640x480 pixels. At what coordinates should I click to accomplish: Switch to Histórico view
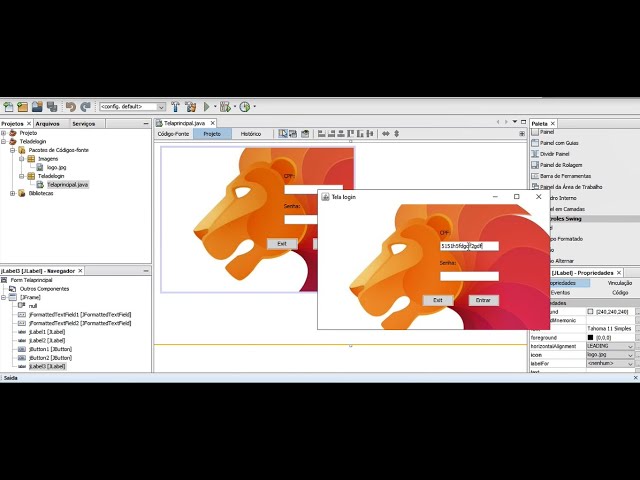click(251, 134)
